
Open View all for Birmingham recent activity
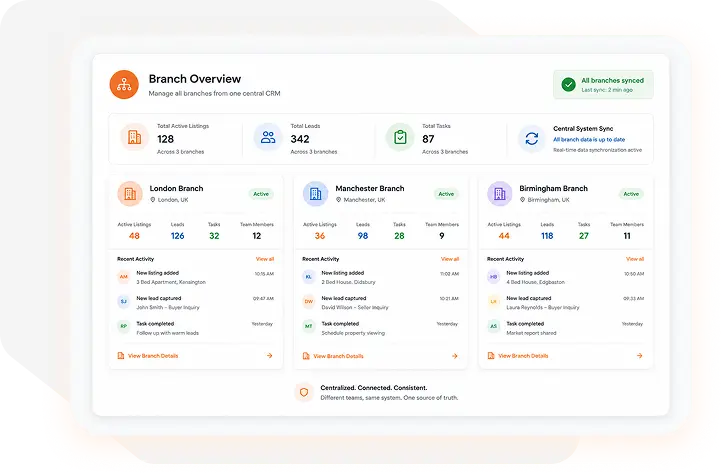[x=635, y=259]
